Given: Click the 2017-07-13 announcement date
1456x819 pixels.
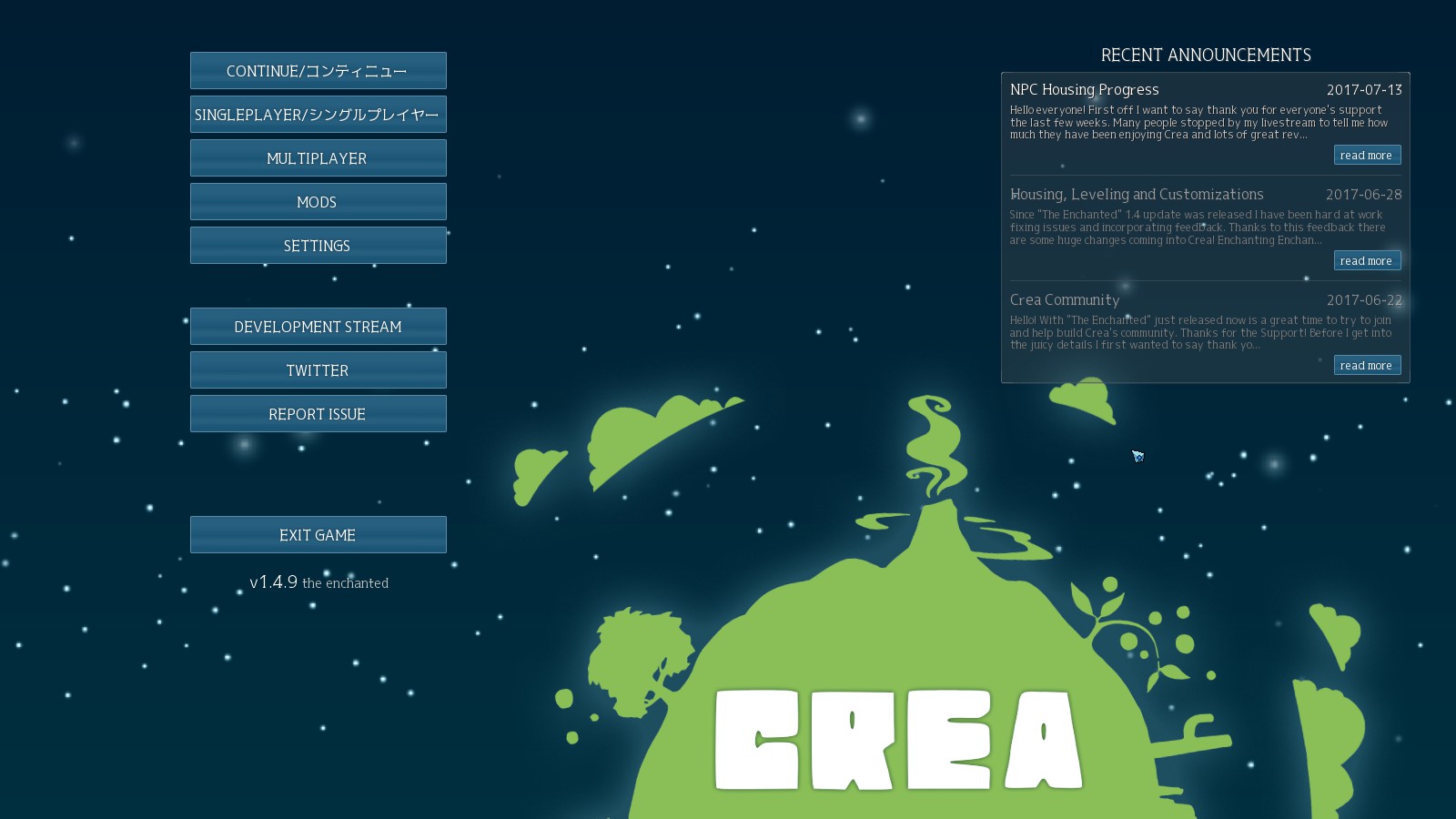Looking at the screenshot, I should pyautogui.click(x=1365, y=89).
